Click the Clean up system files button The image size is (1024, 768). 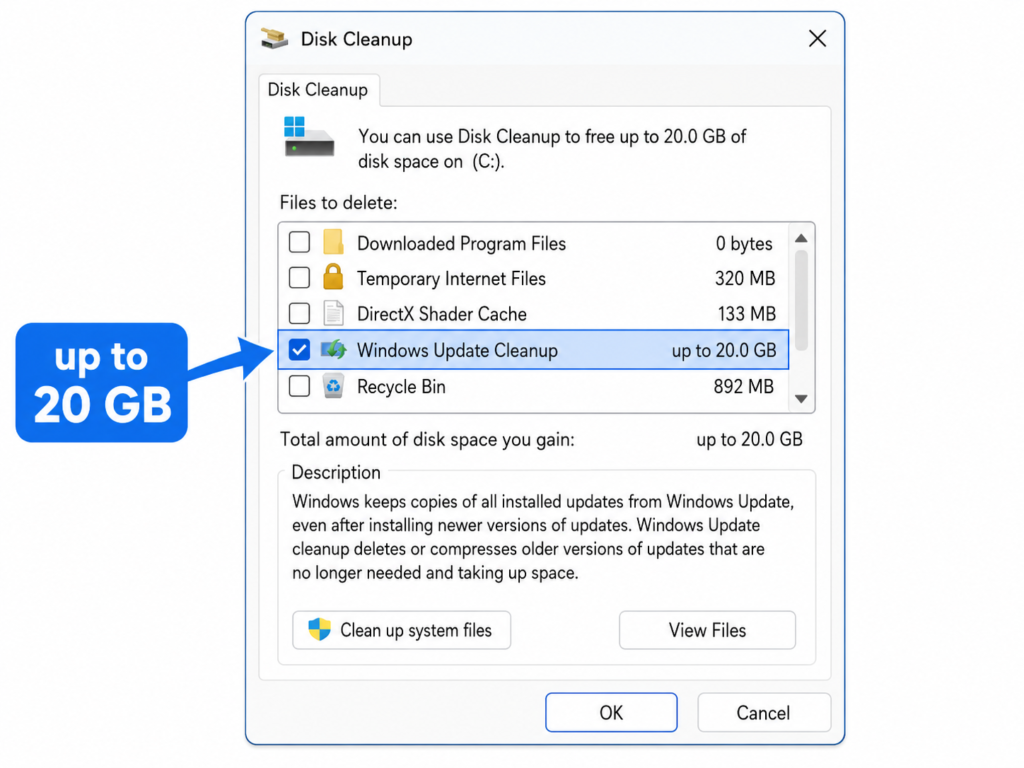click(402, 630)
